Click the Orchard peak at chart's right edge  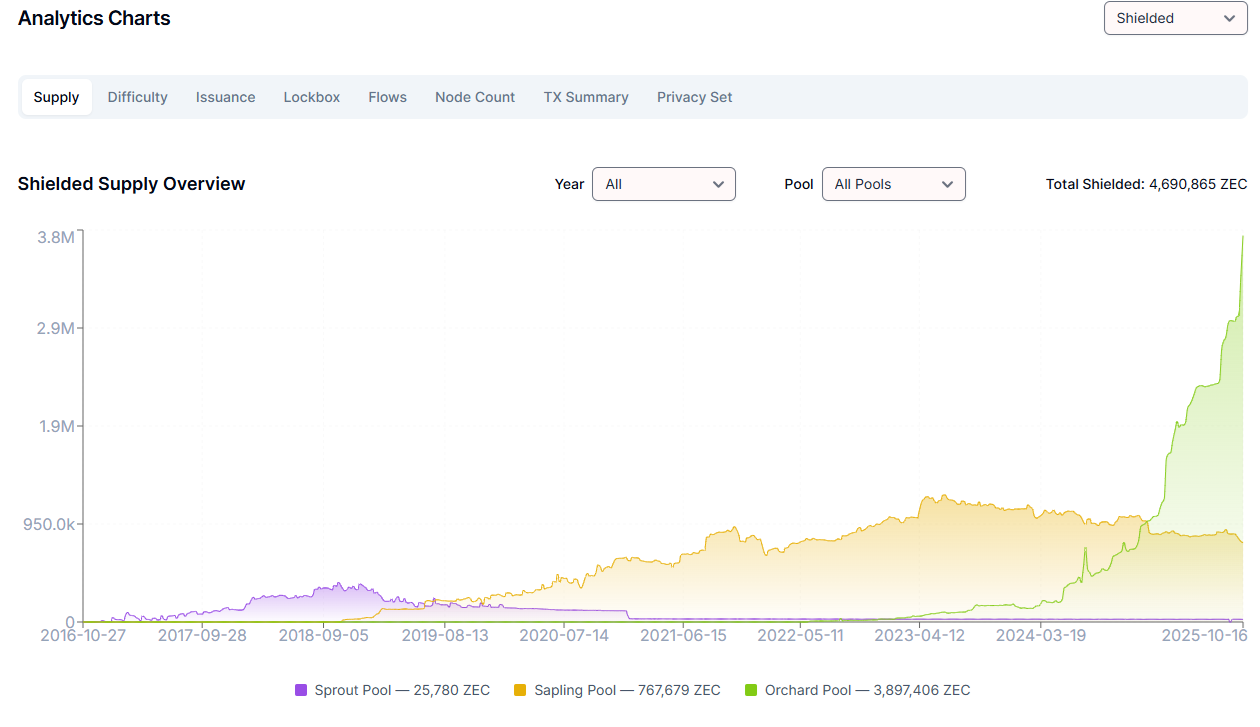pos(1242,237)
